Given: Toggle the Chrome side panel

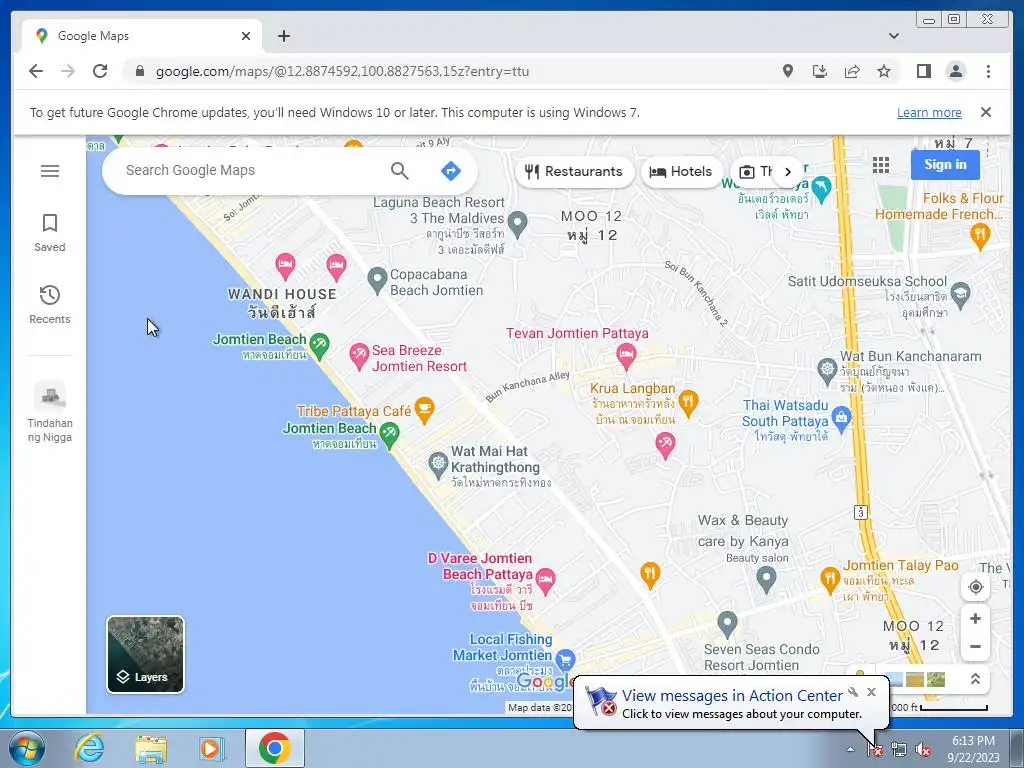Looking at the screenshot, I should [923, 71].
